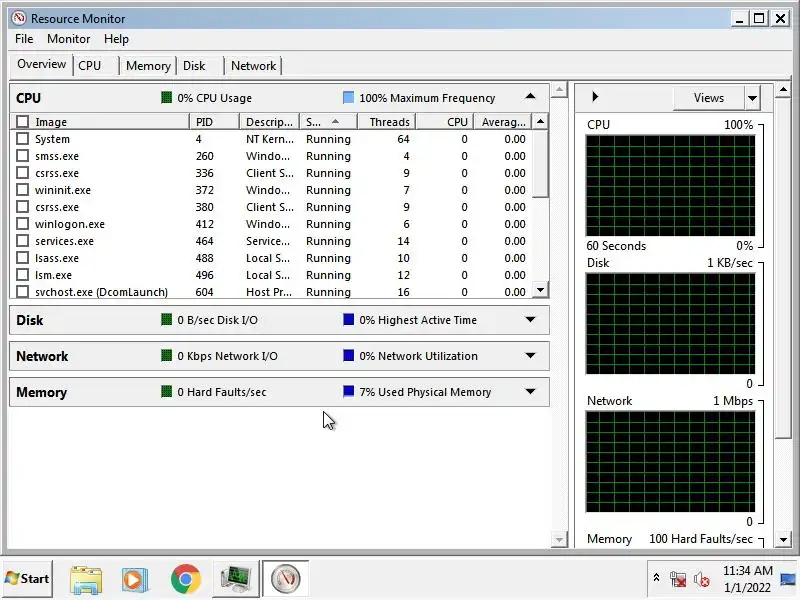Check the services.exe process checkbox

22,240
